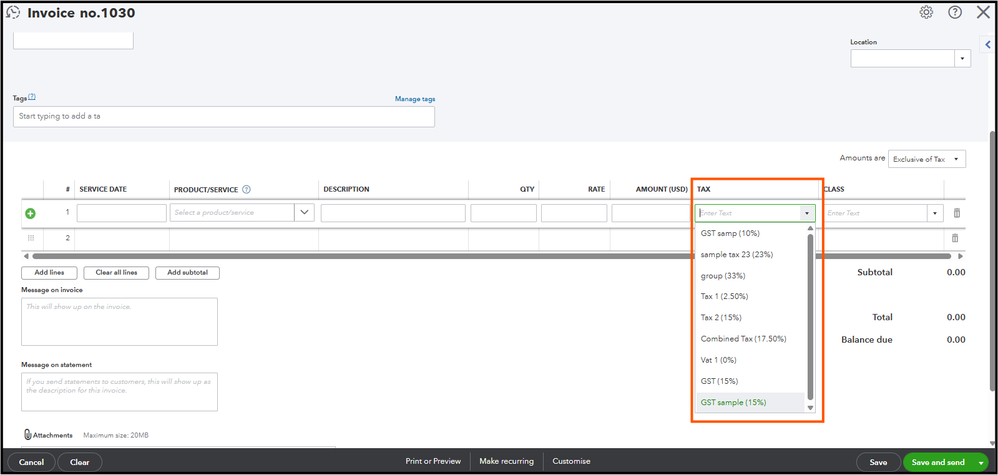Viewport: 998px width, 475px height.
Task: Open the Amounts are Exclusive of Tax dropdown
Action: (x=927, y=159)
